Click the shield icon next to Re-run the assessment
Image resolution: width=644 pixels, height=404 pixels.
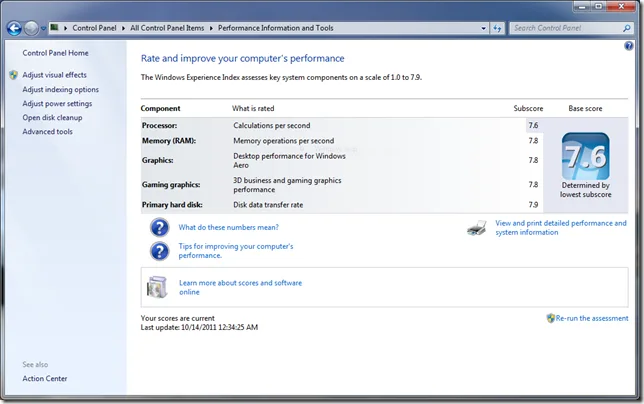point(551,318)
